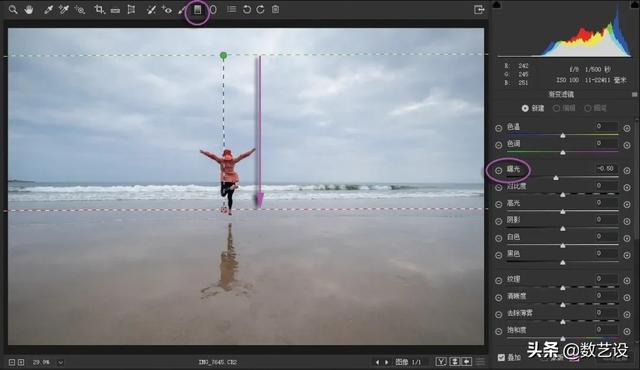Zoom out with minus box button

point(12,362)
